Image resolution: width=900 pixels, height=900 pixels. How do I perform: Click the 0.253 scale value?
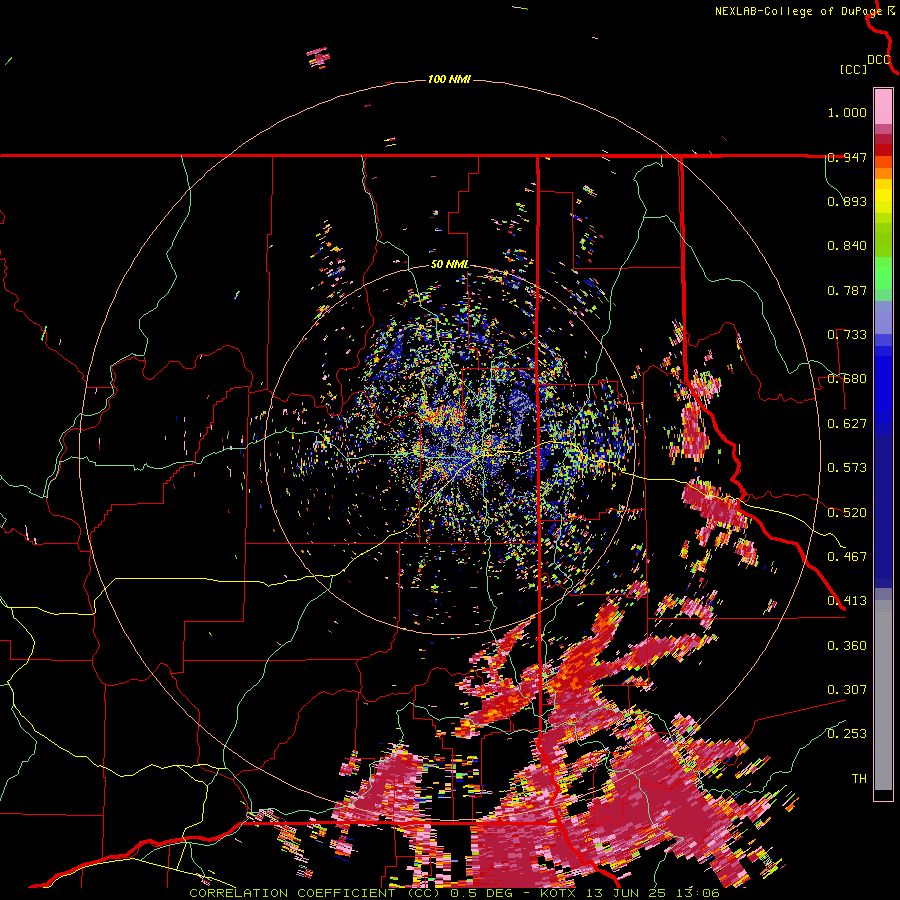point(847,734)
